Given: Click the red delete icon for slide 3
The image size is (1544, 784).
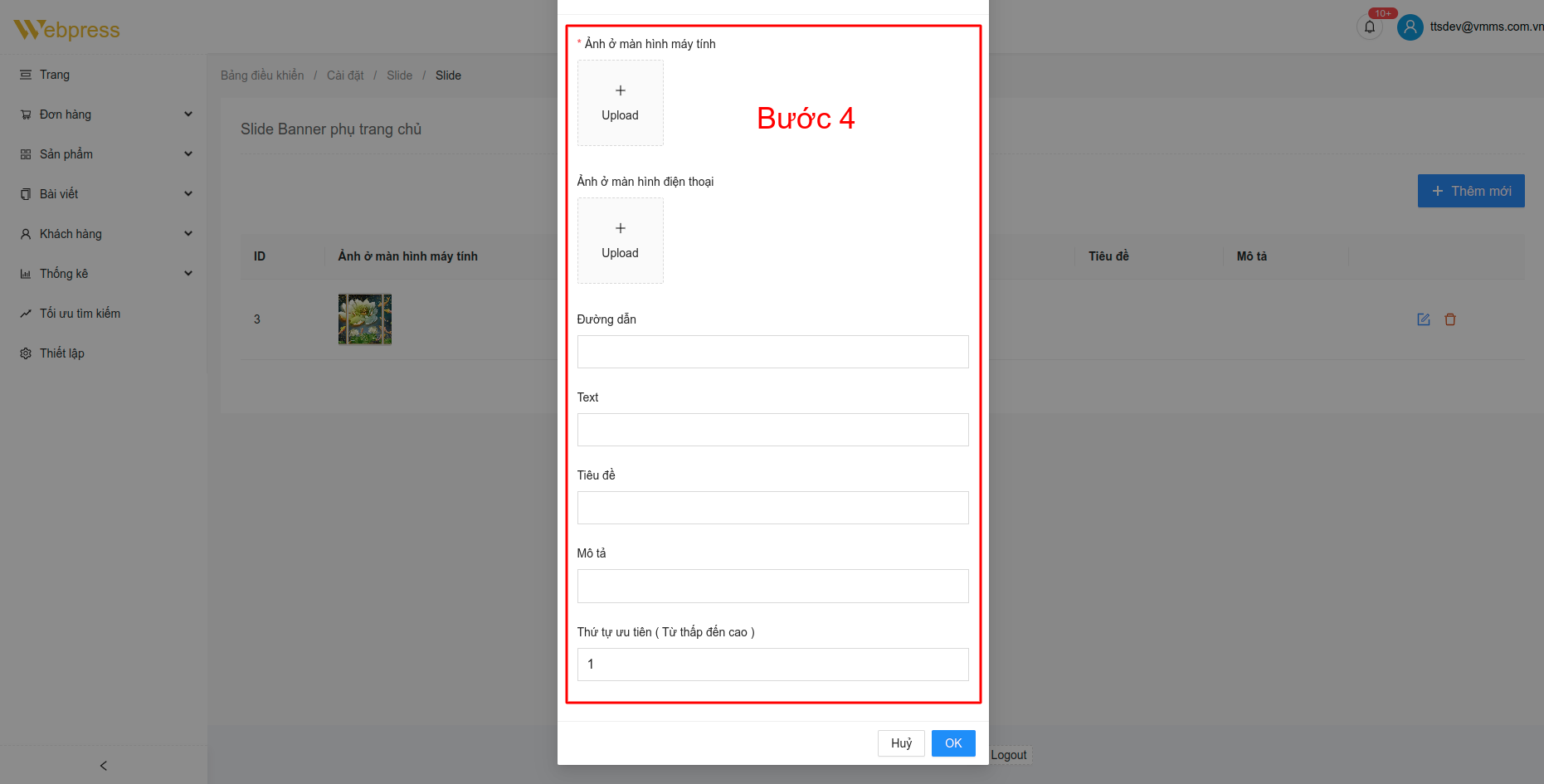Looking at the screenshot, I should pyautogui.click(x=1450, y=319).
